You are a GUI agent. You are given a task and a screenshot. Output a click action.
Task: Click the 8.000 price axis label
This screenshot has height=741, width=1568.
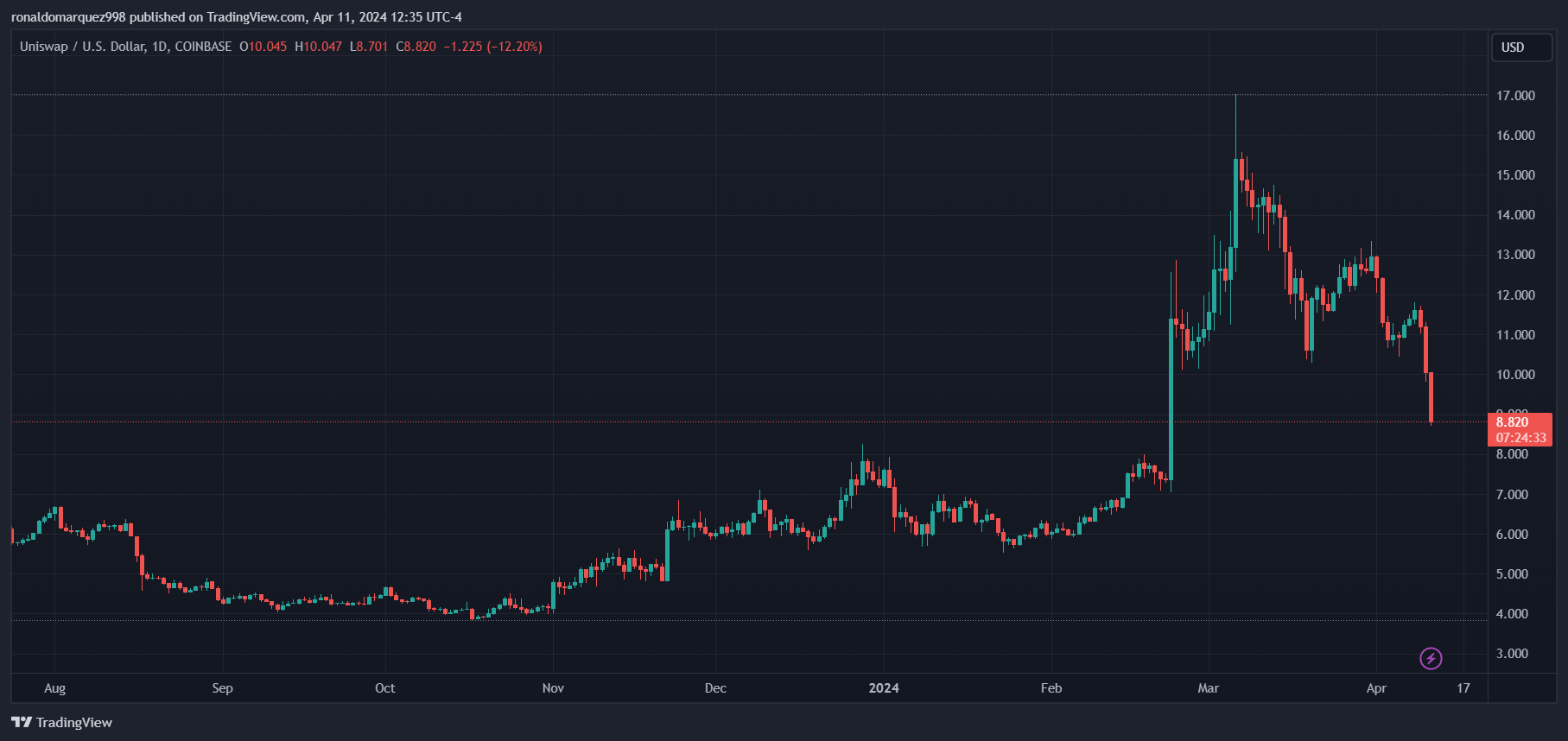tap(1512, 454)
